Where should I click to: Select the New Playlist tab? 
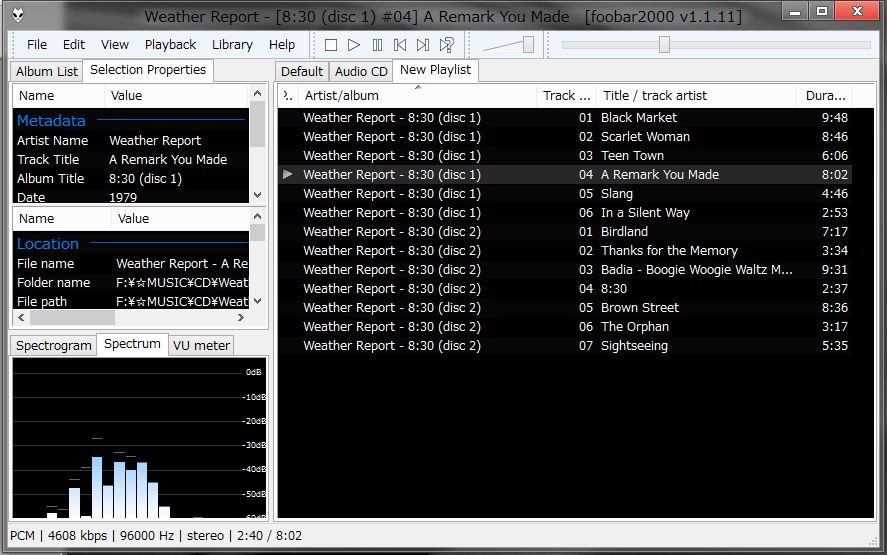tap(435, 70)
